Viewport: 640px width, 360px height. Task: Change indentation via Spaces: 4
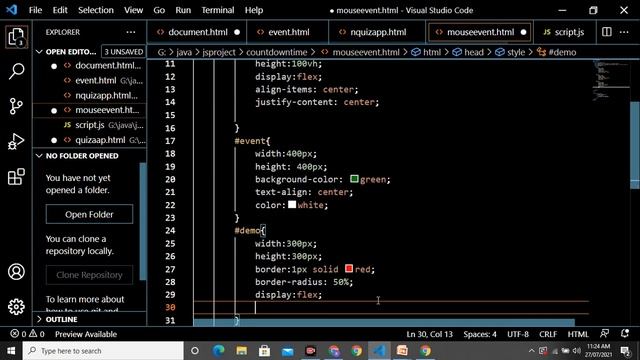point(480,334)
